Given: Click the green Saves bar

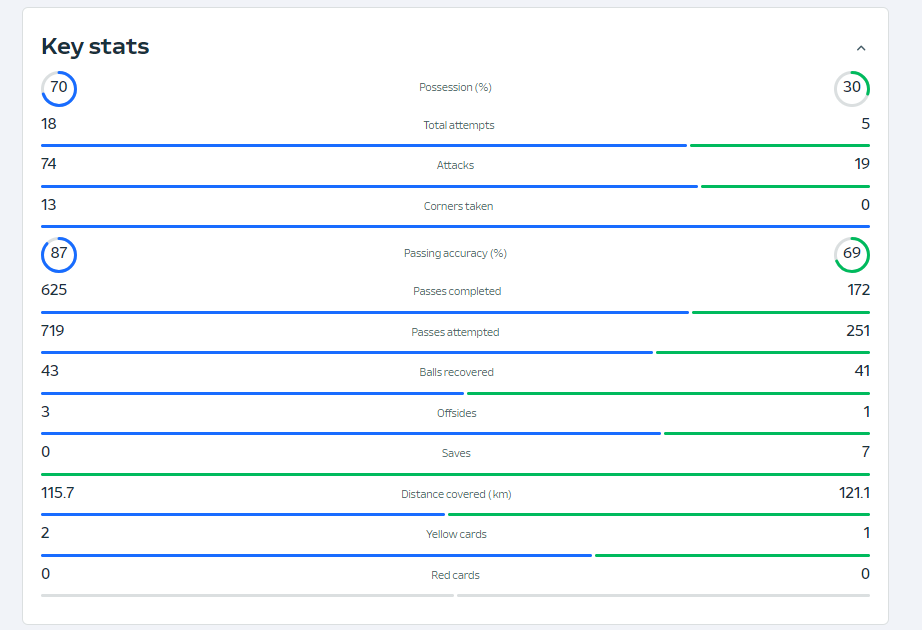Looking at the screenshot, I should (455, 474).
